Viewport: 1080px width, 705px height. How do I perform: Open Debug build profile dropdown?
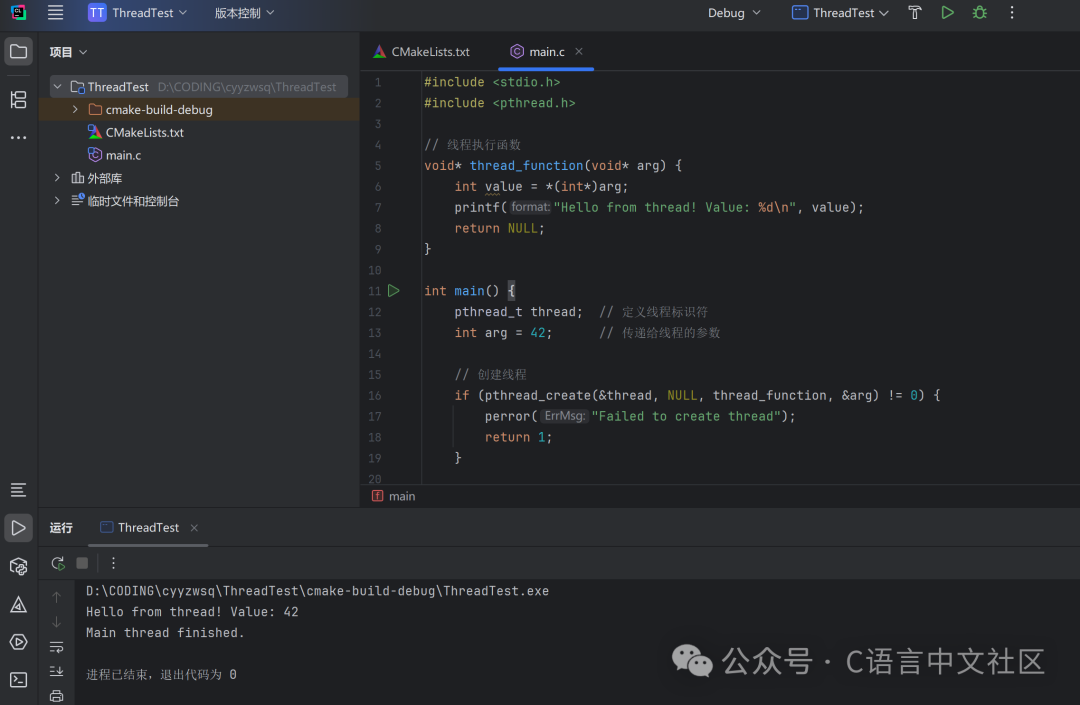pos(734,12)
